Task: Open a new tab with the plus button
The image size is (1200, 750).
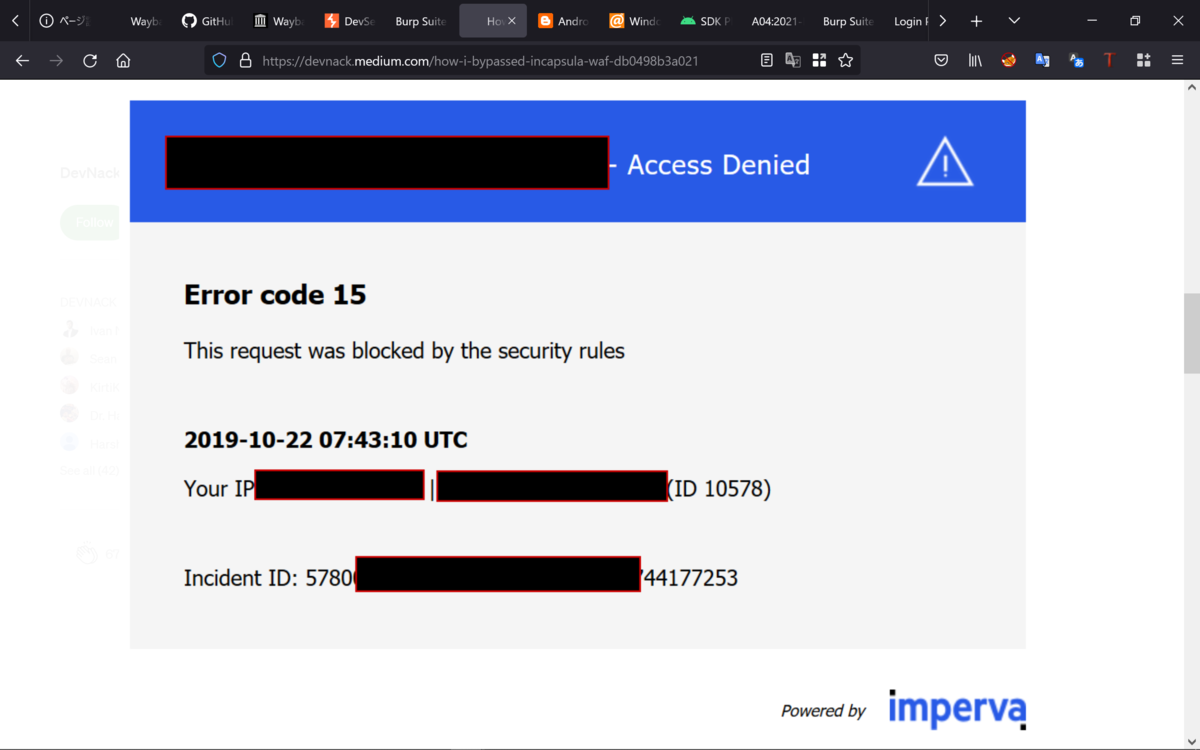Action: (x=976, y=21)
